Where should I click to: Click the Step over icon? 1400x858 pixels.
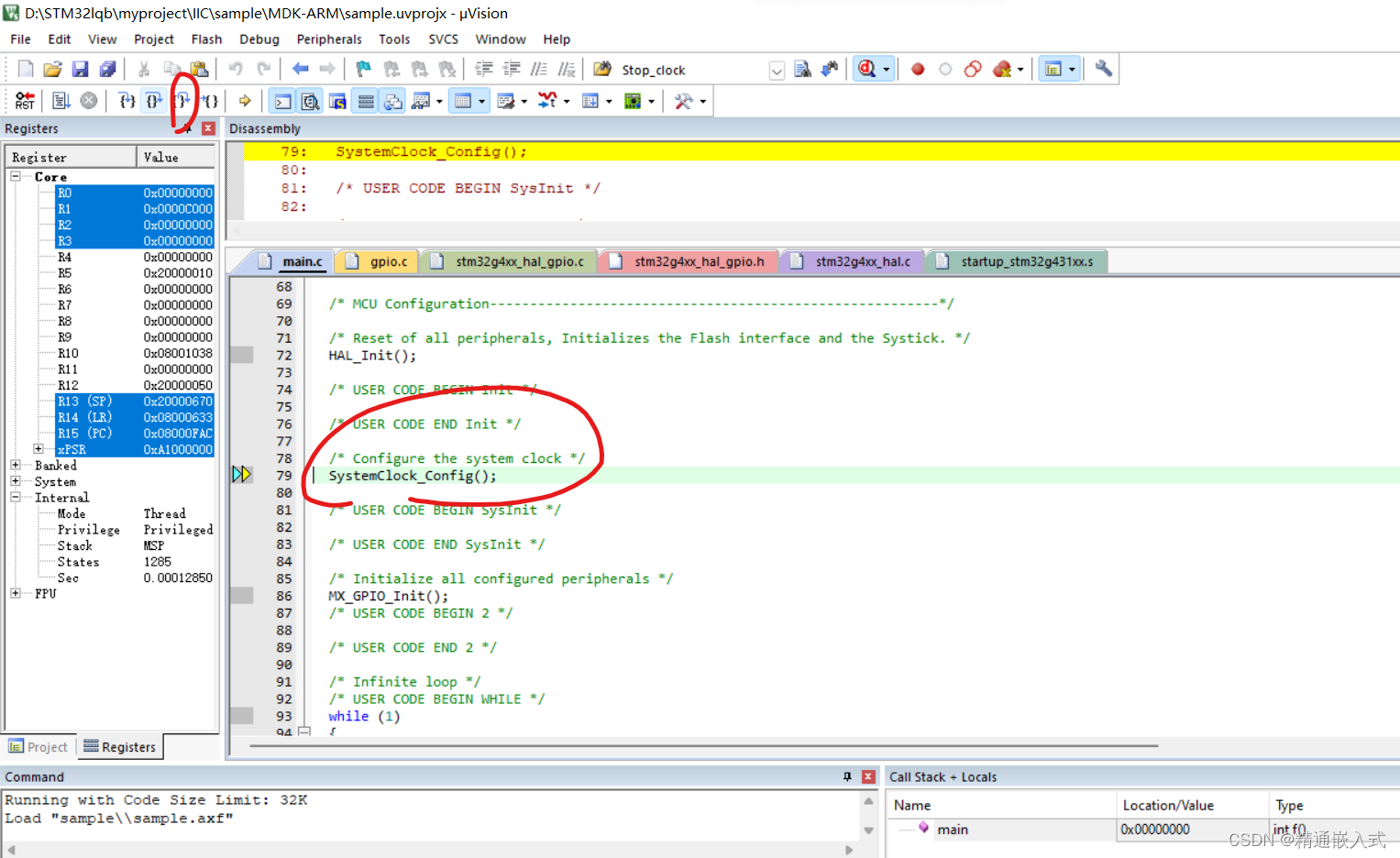(x=154, y=101)
